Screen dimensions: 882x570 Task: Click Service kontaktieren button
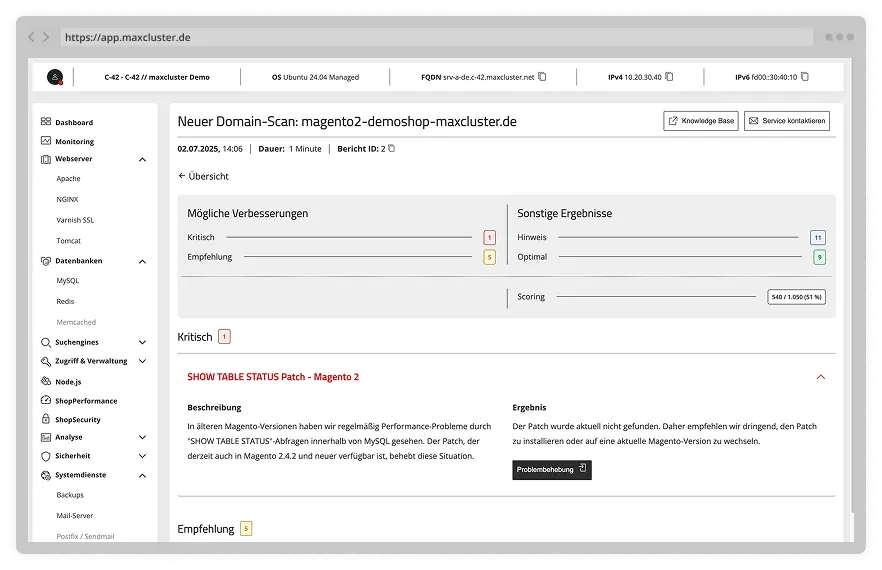(x=787, y=121)
